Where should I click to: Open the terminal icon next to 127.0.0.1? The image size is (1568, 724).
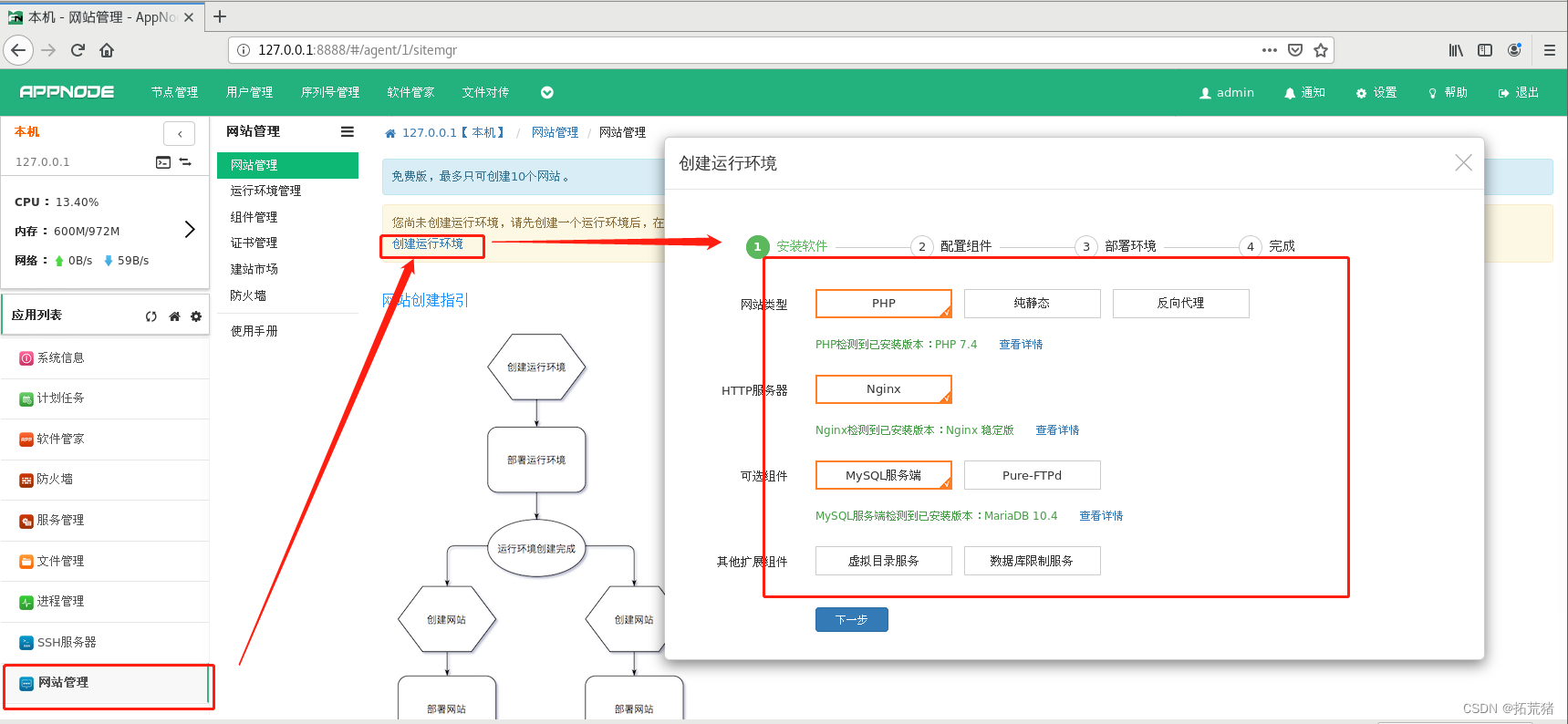163,162
